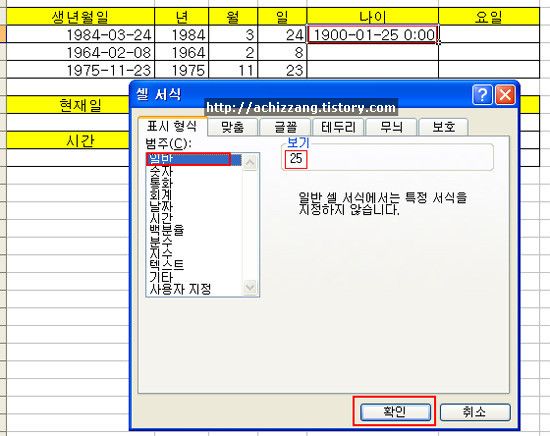Click category list scroll up arrow

pos(250,162)
